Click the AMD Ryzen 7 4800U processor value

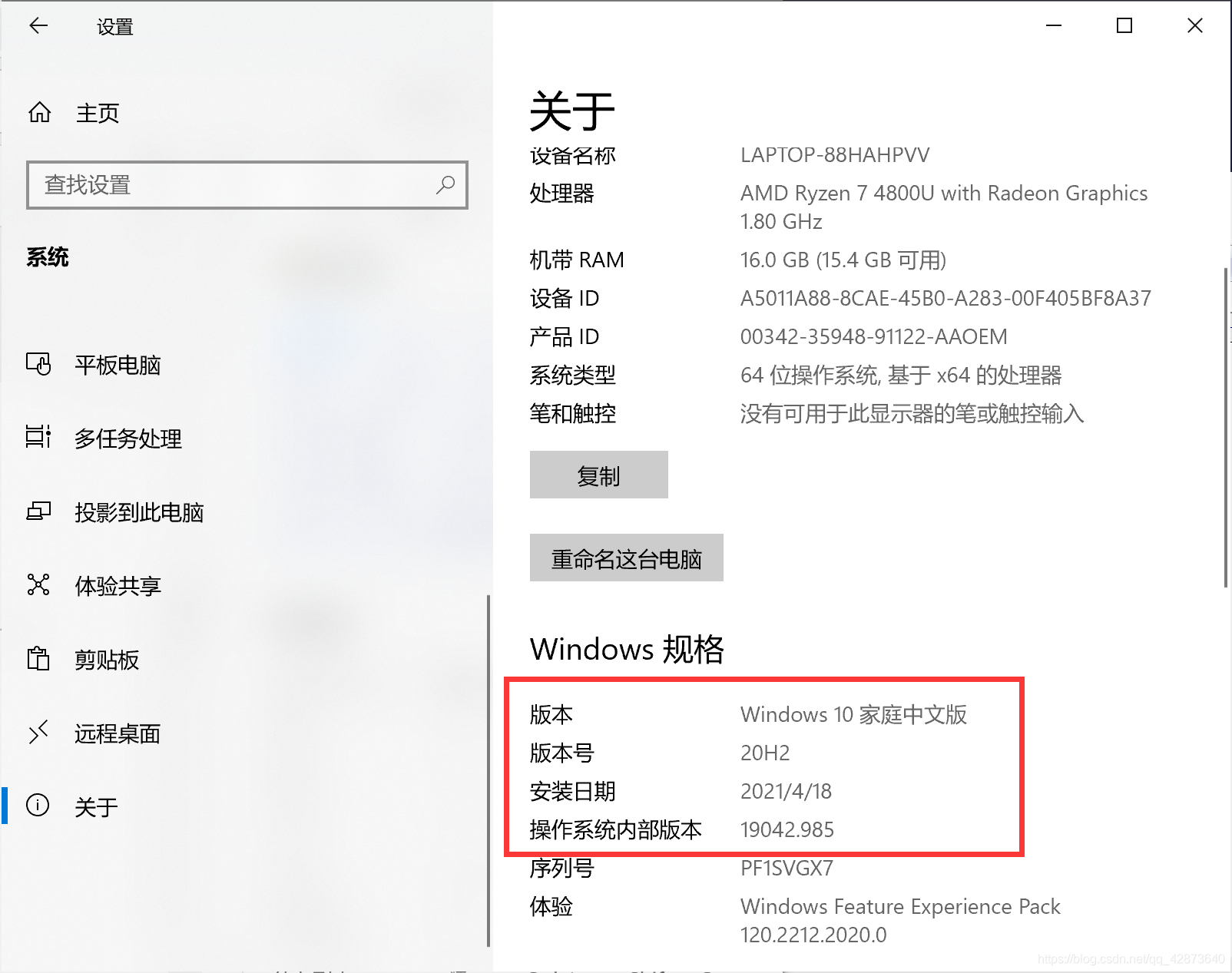[944, 207]
